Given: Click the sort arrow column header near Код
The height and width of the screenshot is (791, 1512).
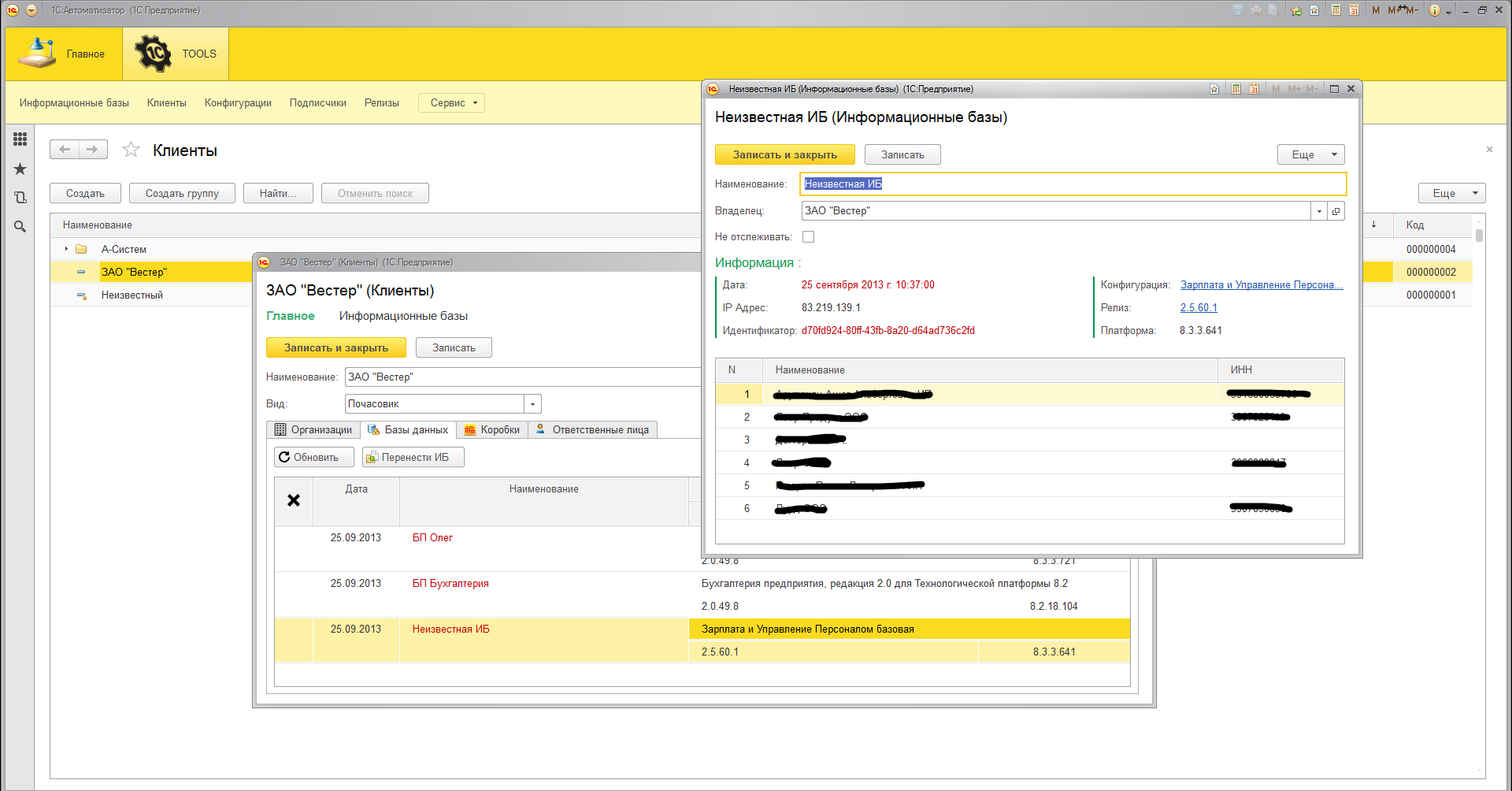Looking at the screenshot, I should 1373,225.
